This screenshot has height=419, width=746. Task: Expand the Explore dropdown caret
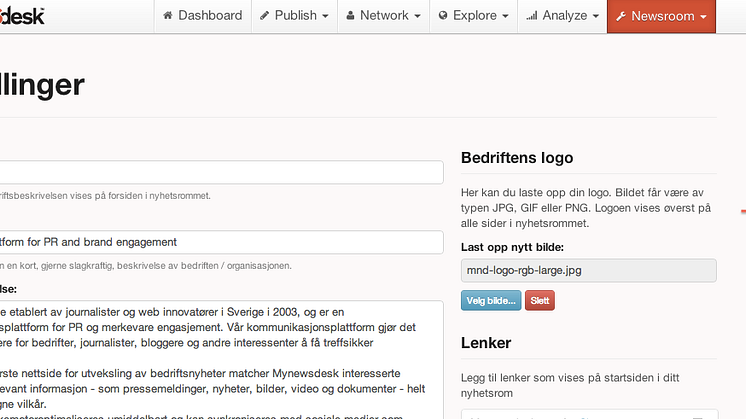click(x=505, y=16)
